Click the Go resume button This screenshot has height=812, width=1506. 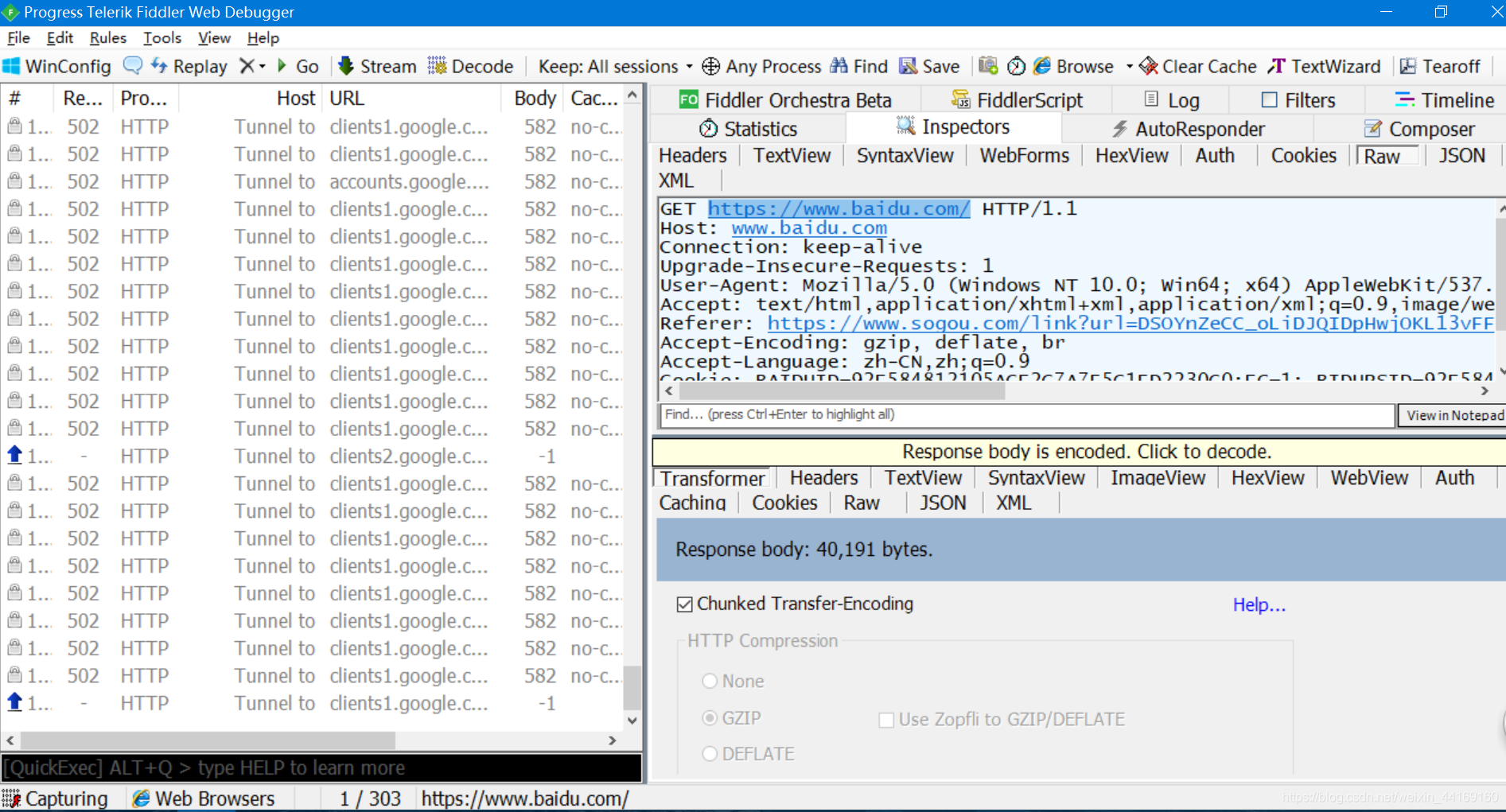[298, 67]
